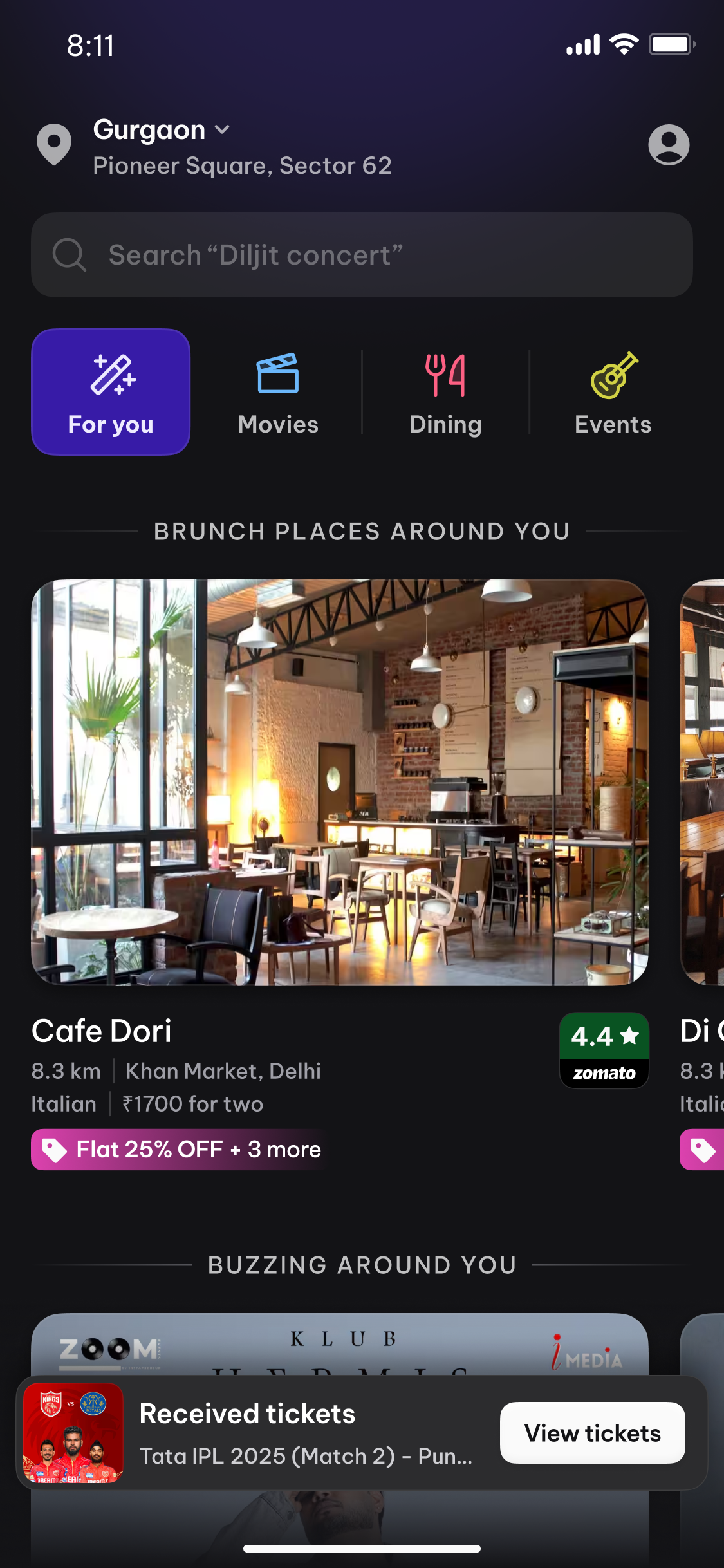
Task: Tap the search magnifier icon
Action: [69, 255]
